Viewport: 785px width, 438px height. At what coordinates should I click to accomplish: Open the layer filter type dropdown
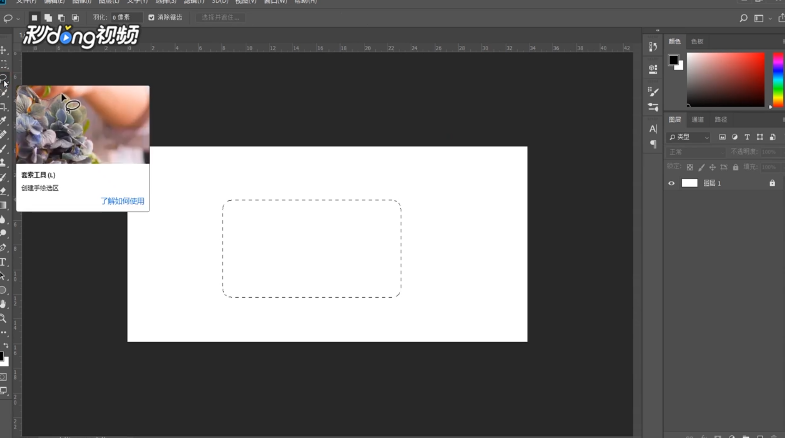tap(689, 137)
